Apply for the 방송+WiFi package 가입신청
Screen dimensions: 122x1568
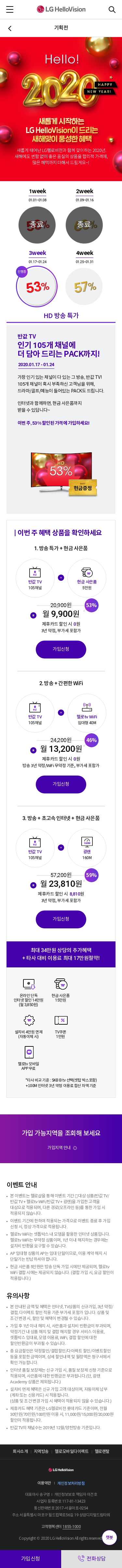[x=61, y=784]
